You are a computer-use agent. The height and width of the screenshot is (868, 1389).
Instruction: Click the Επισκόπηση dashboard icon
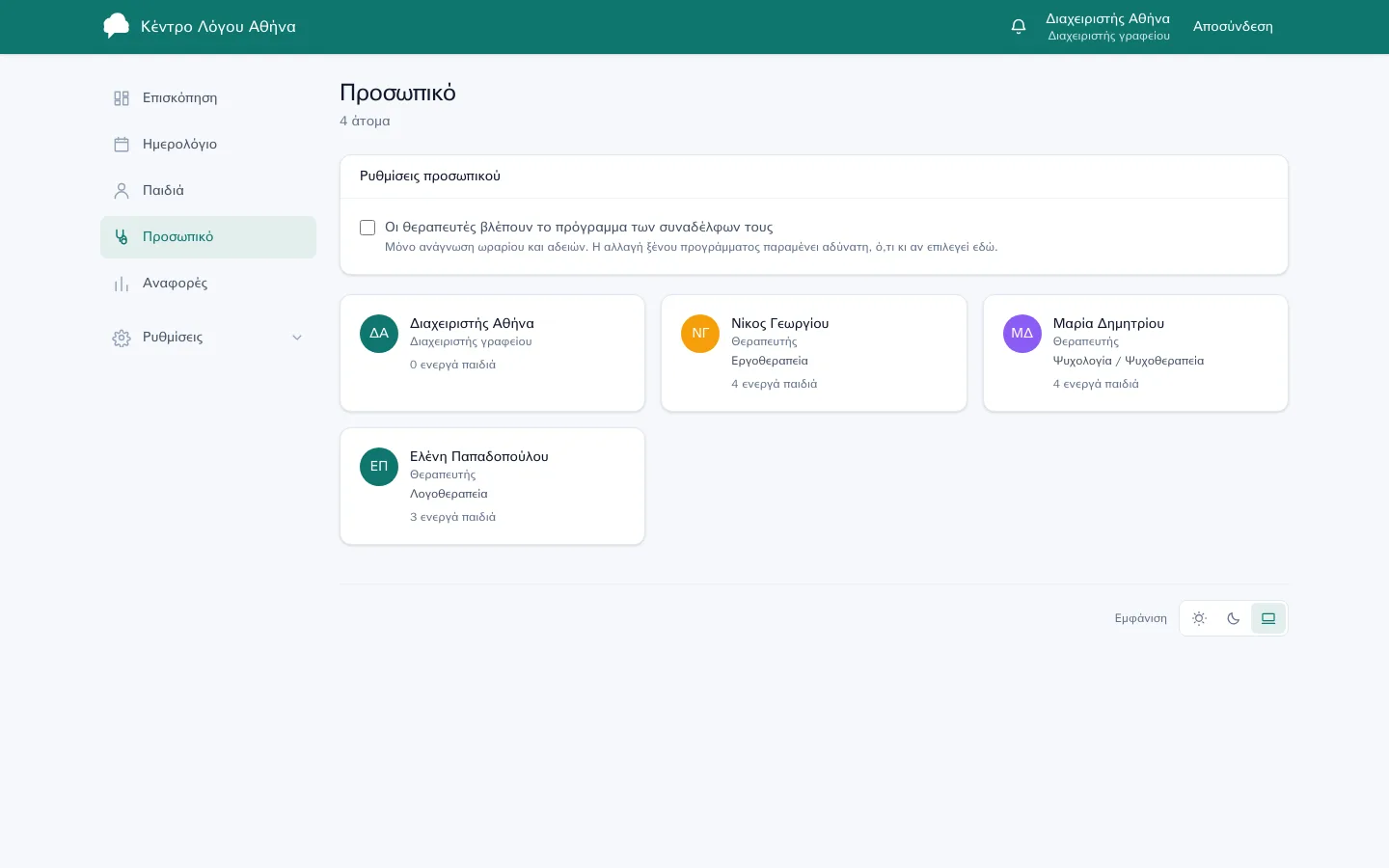tap(122, 98)
